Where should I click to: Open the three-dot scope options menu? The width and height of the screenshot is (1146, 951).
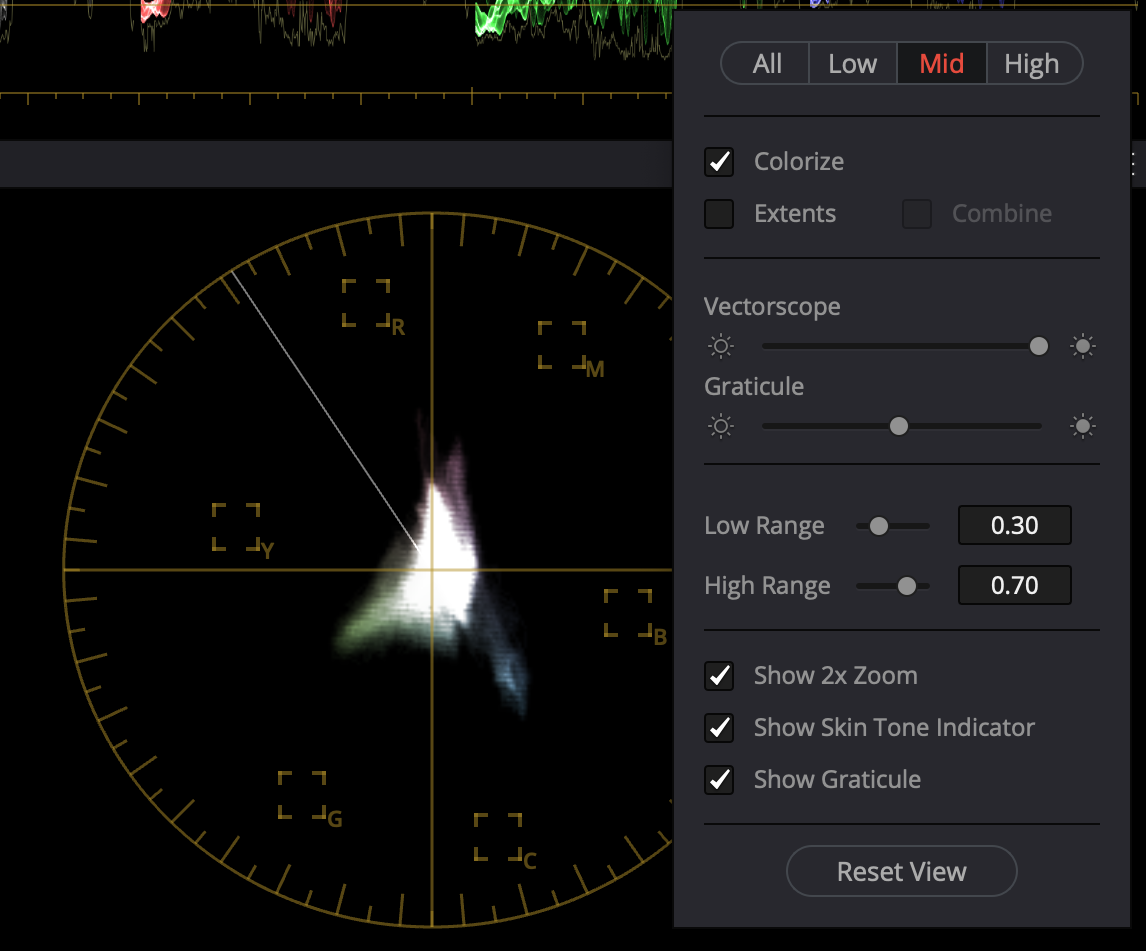click(x=1133, y=164)
